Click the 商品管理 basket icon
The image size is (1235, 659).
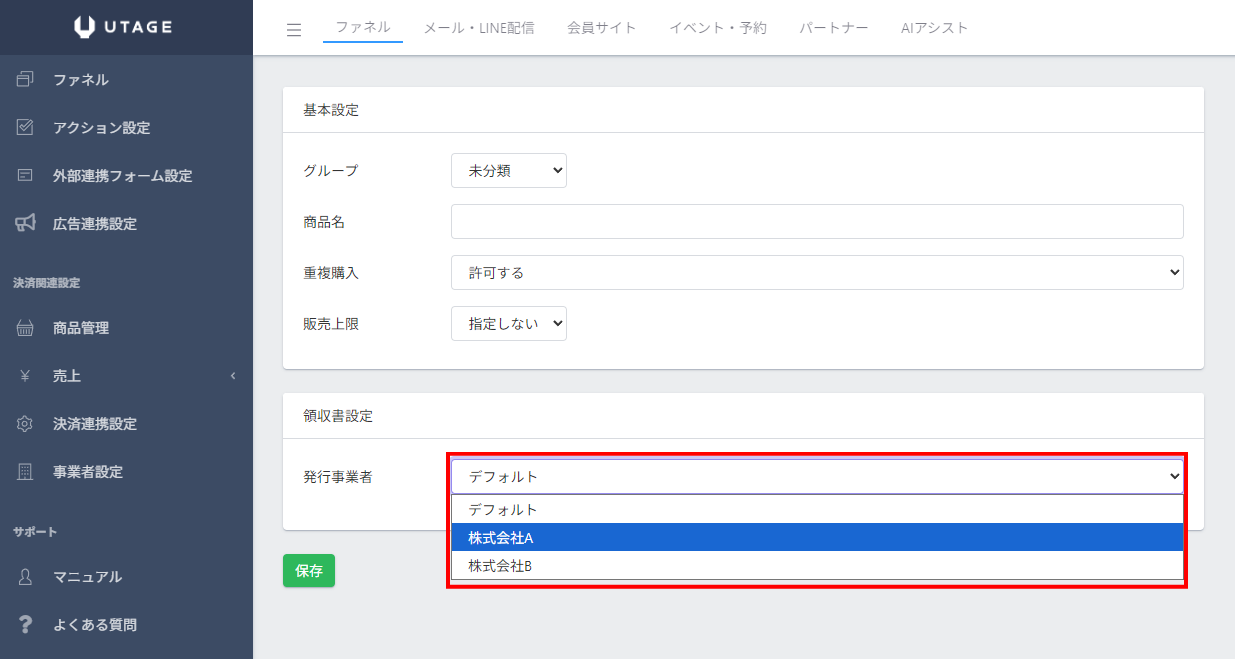(x=26, y=328)
